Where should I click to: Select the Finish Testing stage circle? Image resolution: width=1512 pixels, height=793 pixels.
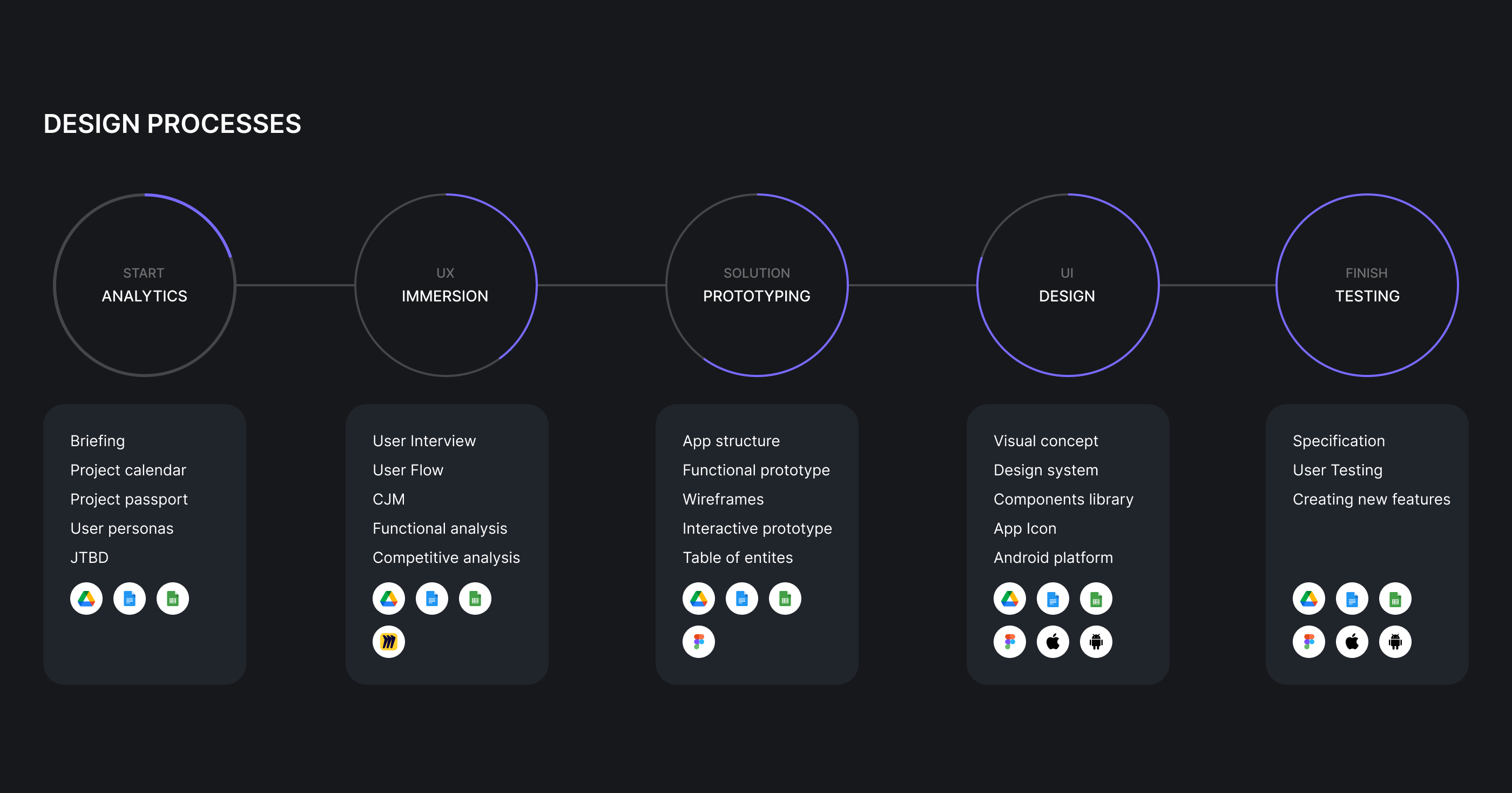tap(1367, 285)
